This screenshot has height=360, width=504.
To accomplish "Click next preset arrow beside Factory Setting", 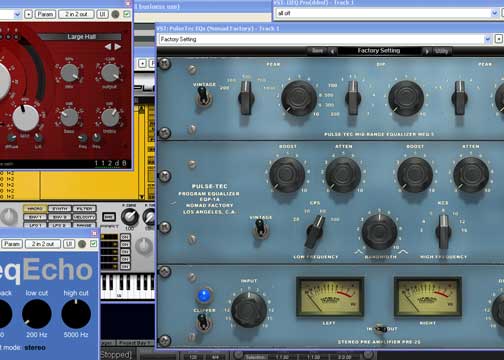I will click(x=426, y=51).
